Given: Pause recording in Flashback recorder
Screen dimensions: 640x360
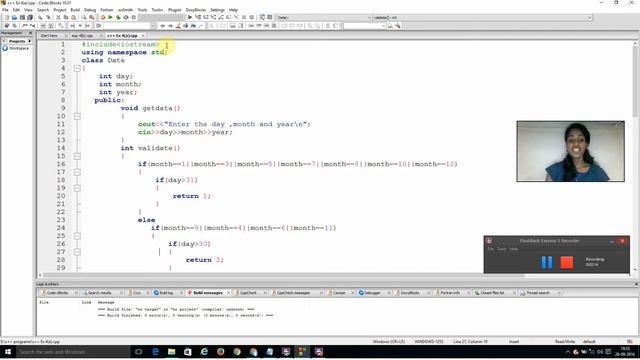Looking at the screenshot, I should [x=547, y=262].
